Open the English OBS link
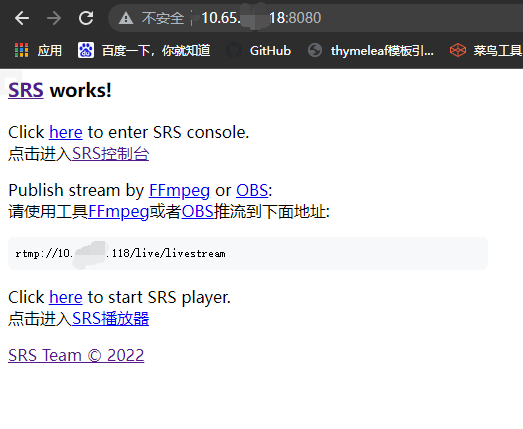Image resolution: width=523 pixels, height=429 pixels. (x=252, y=190)
